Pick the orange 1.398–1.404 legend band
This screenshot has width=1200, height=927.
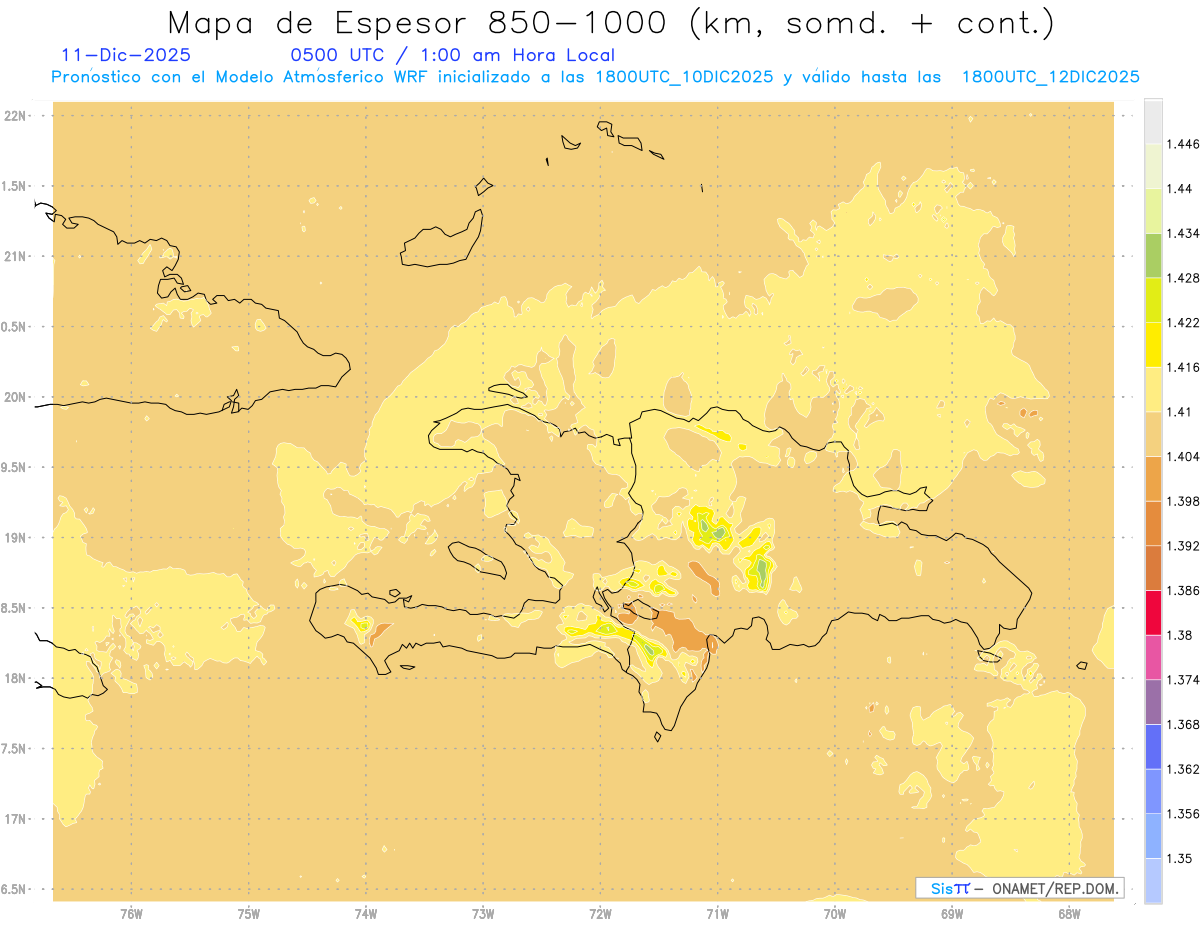1153,478
